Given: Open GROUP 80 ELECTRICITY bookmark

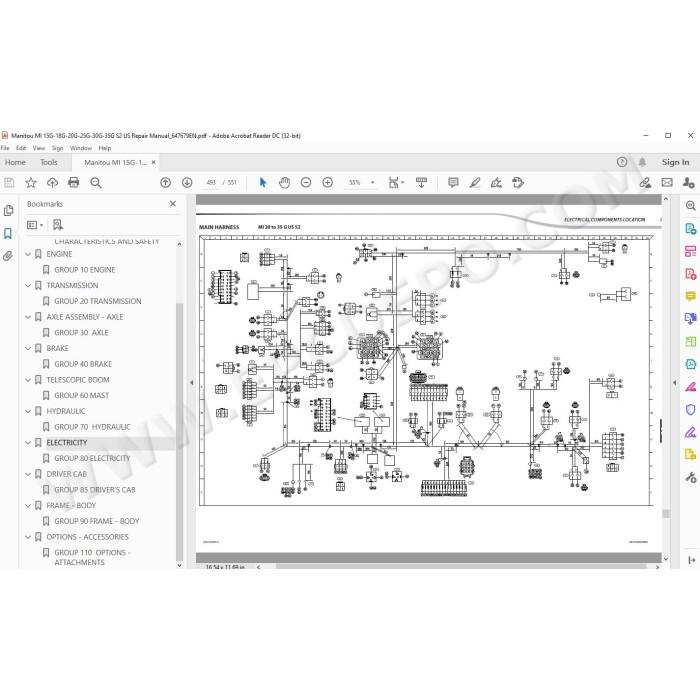Looking at the screenshot, I should (92, 458).
